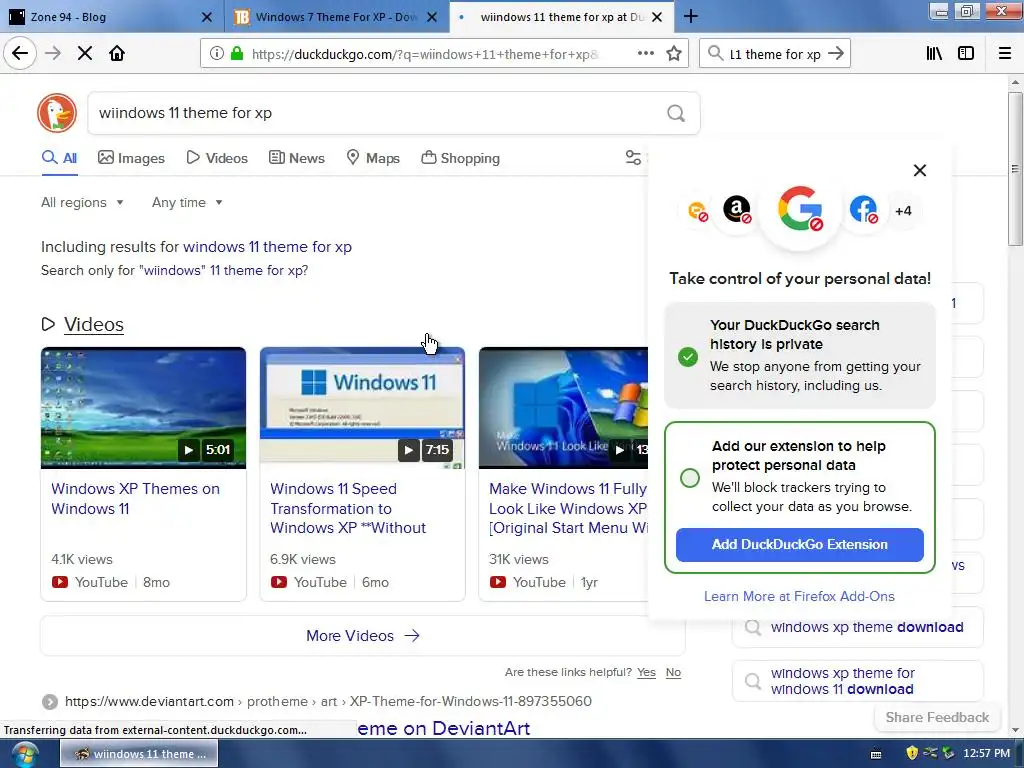Focus the browser address bar URL
The width and height of the screenshot is (1024, 768).
424,54
